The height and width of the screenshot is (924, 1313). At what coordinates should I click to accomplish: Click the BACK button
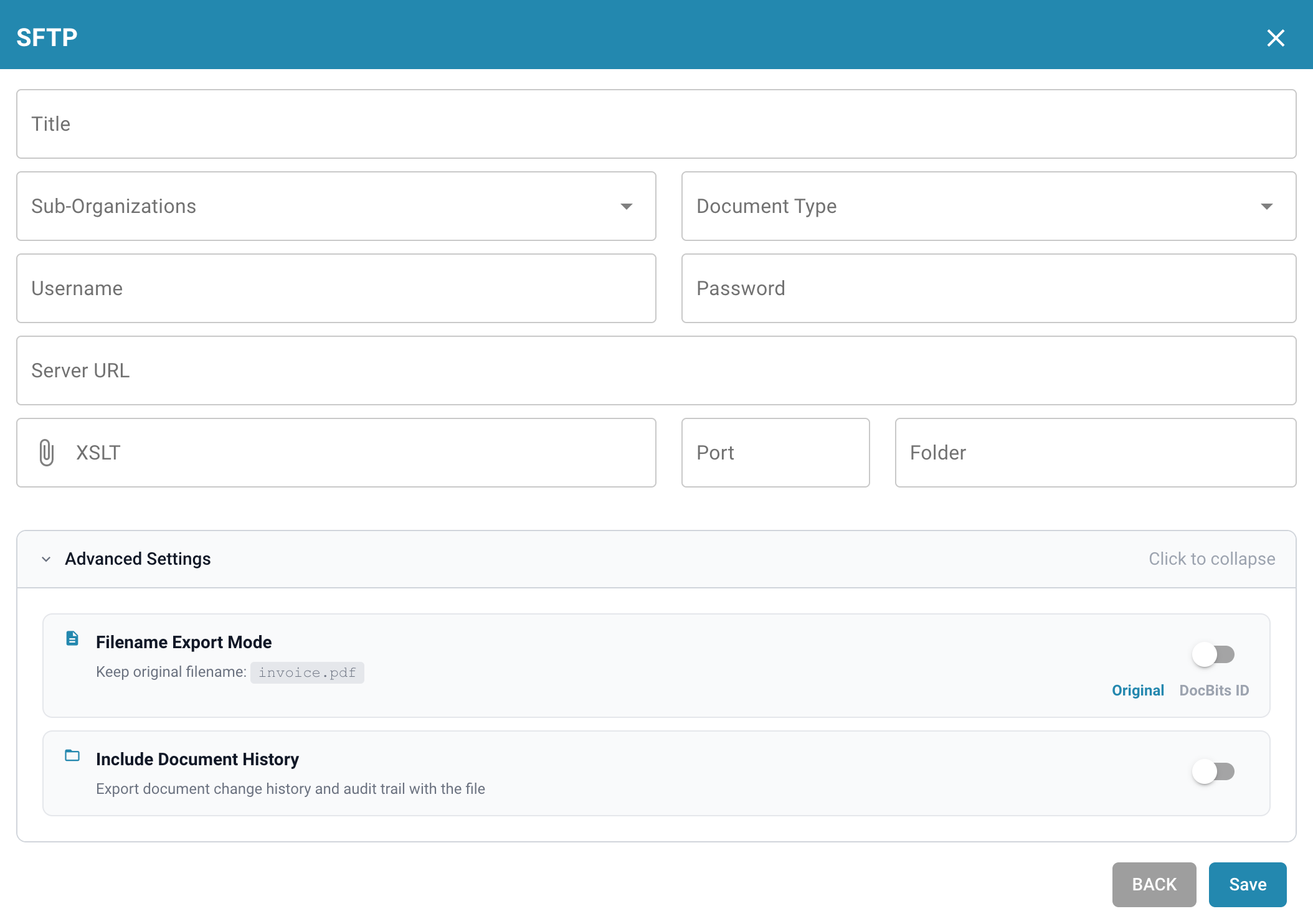(x=1154, y=885)
